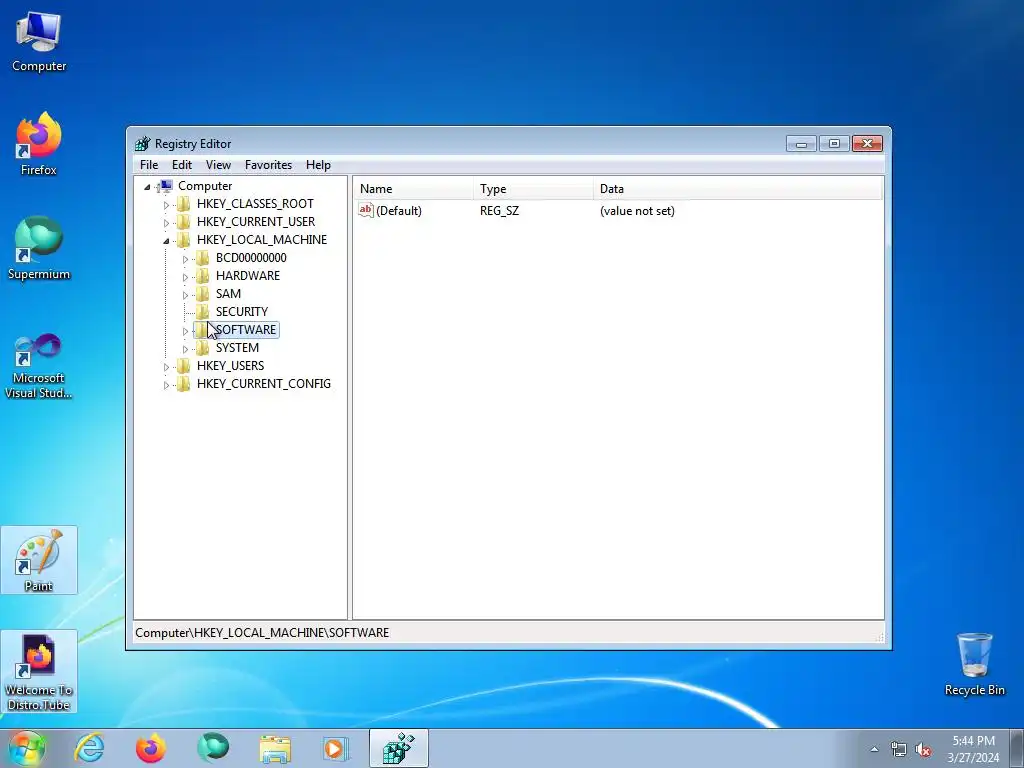Expand the SYSTEM key
Viewport: 1024px width, 768px height.
click(185, 349)
